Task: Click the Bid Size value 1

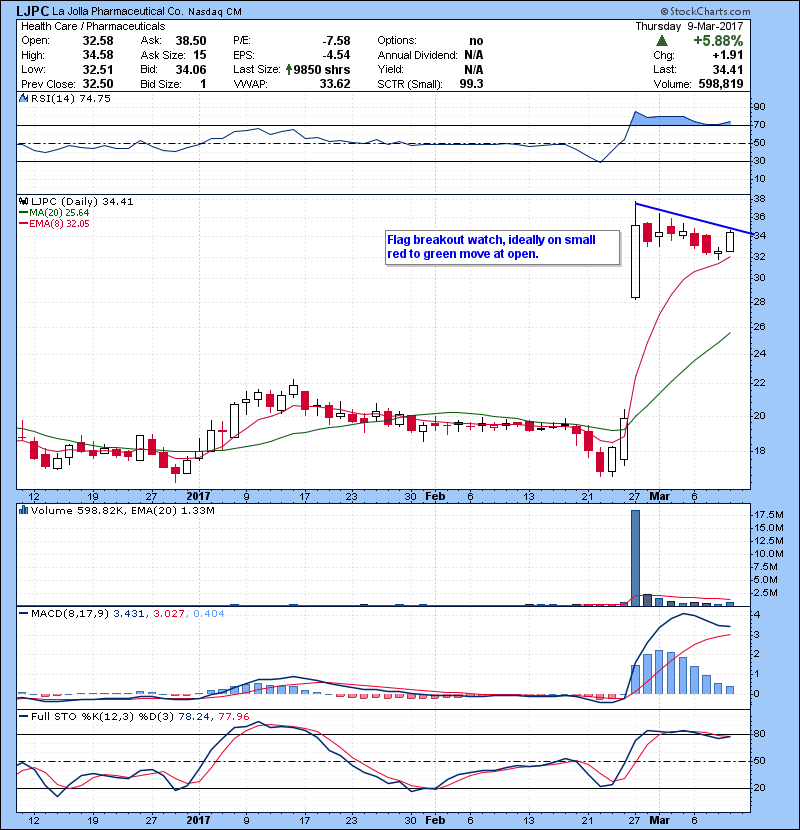Action: pyautogui.click(x=203, y=84)
